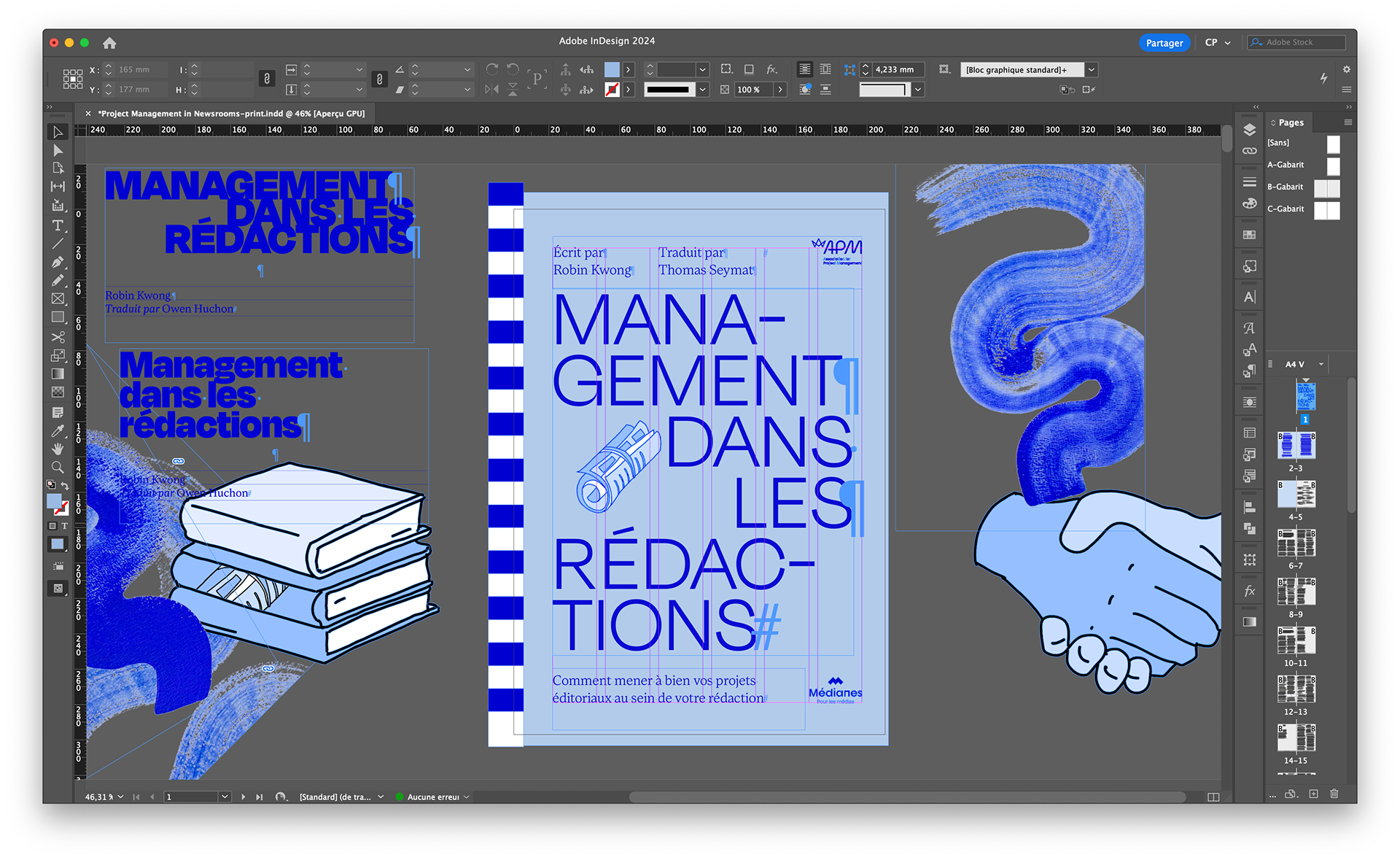
Task: Select the Pencil tool
Action: coord(58,280)
